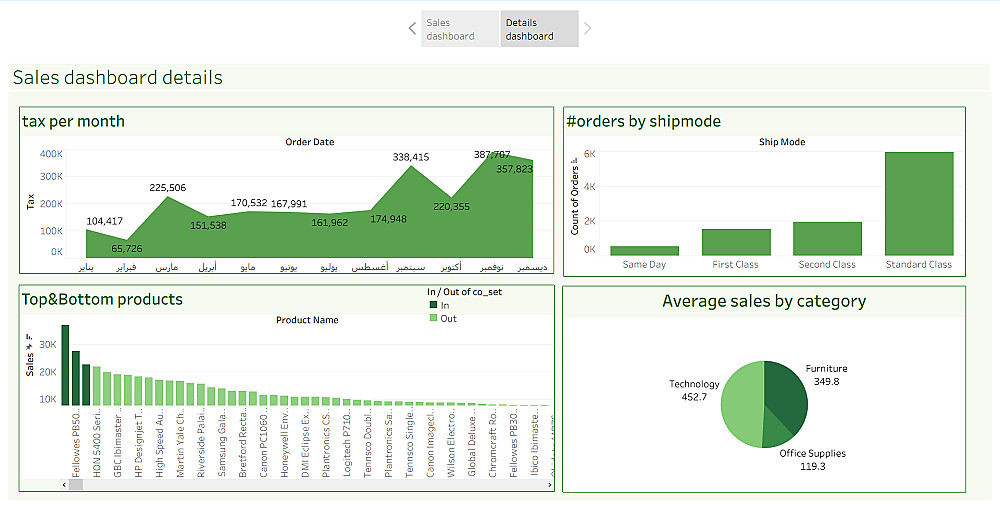Screen dimensions: 1000x507
Task: Click the Tennsco Single.. product label
Action: (x=409, y=445)
